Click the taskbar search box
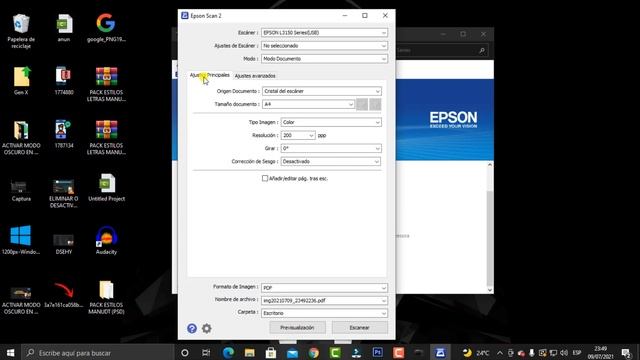This screenshot has height=360, width=640. 97,353
